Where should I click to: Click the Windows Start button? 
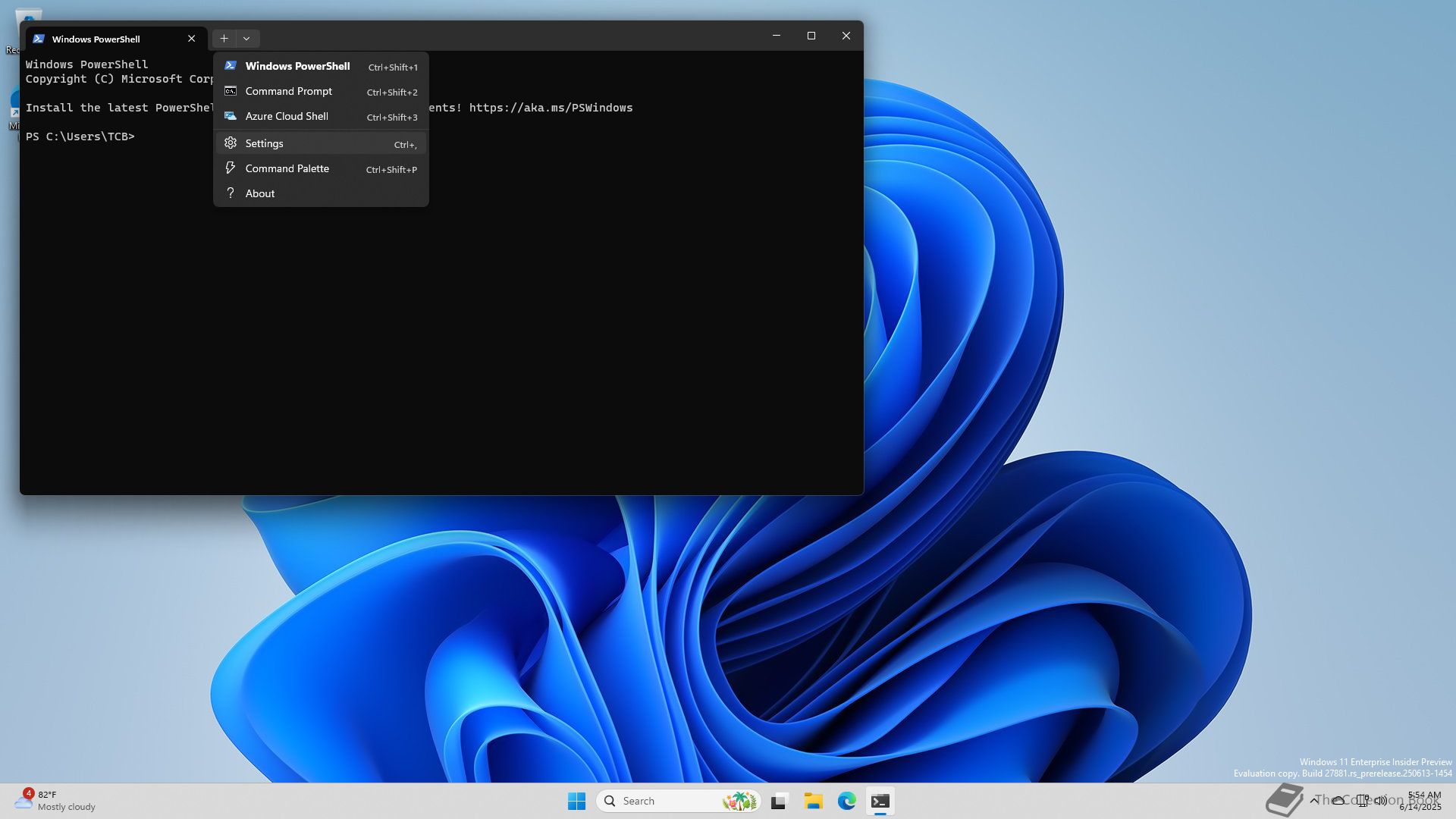click(x=576, y=801)
